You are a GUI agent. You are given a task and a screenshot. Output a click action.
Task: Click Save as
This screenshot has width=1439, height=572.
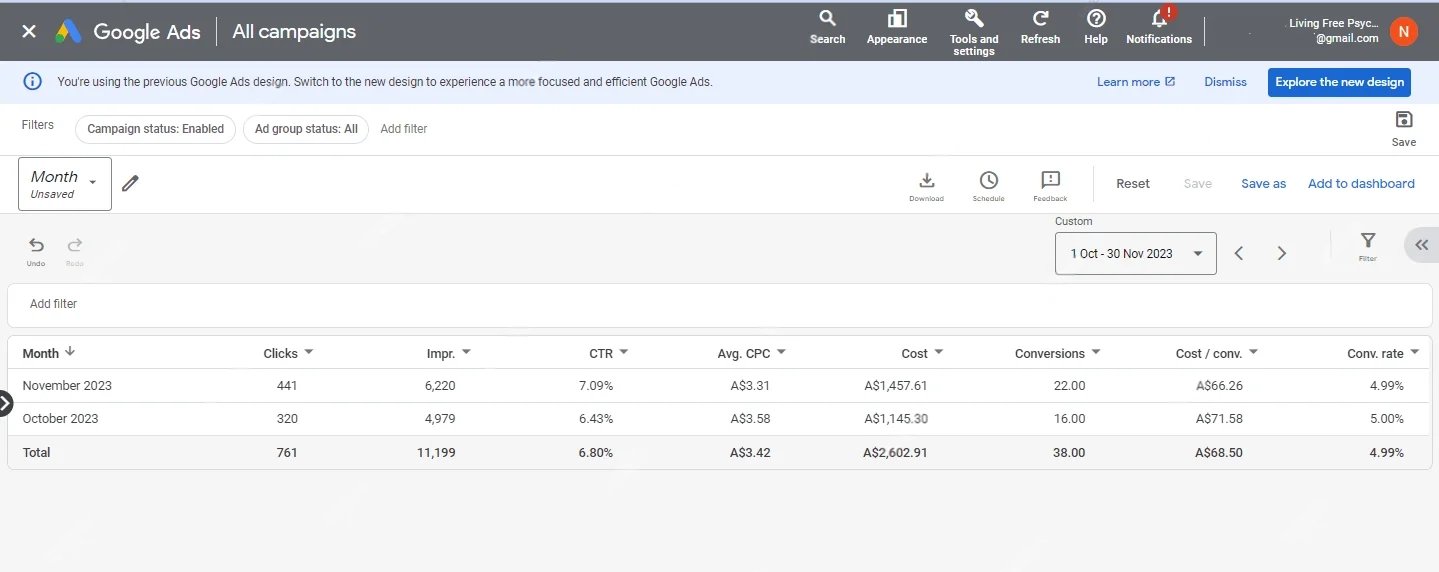pos(1263,184)
